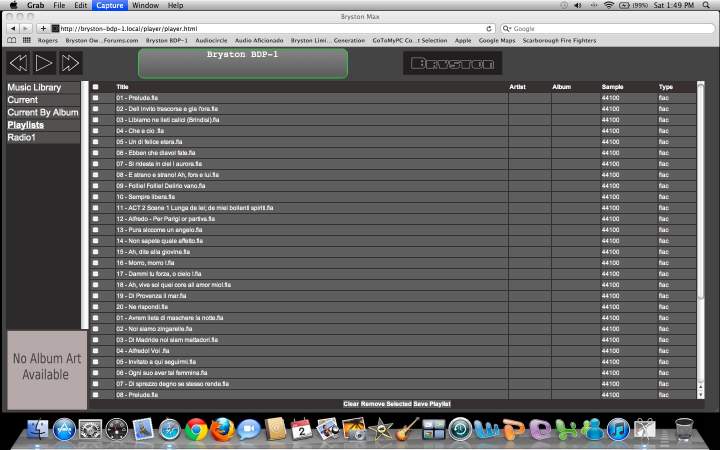This screenshot has height=450, width=720.
Task: Open the volume control in menu bar
Action: click(x=578, y=5)
